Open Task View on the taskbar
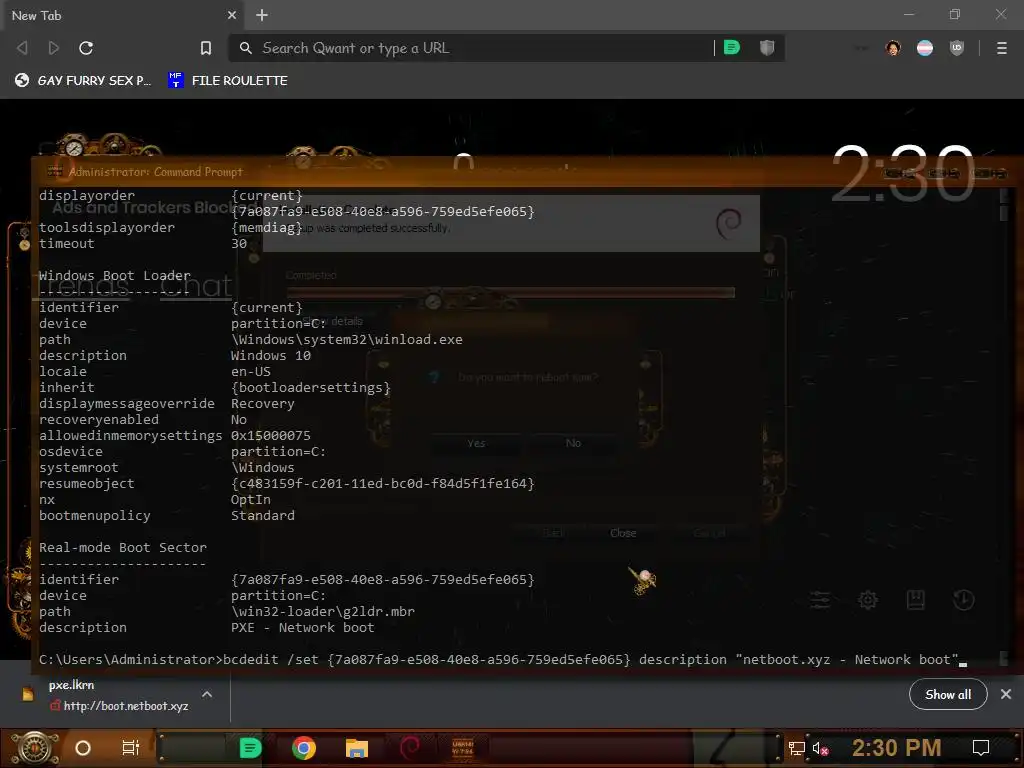 pos(131,748)
